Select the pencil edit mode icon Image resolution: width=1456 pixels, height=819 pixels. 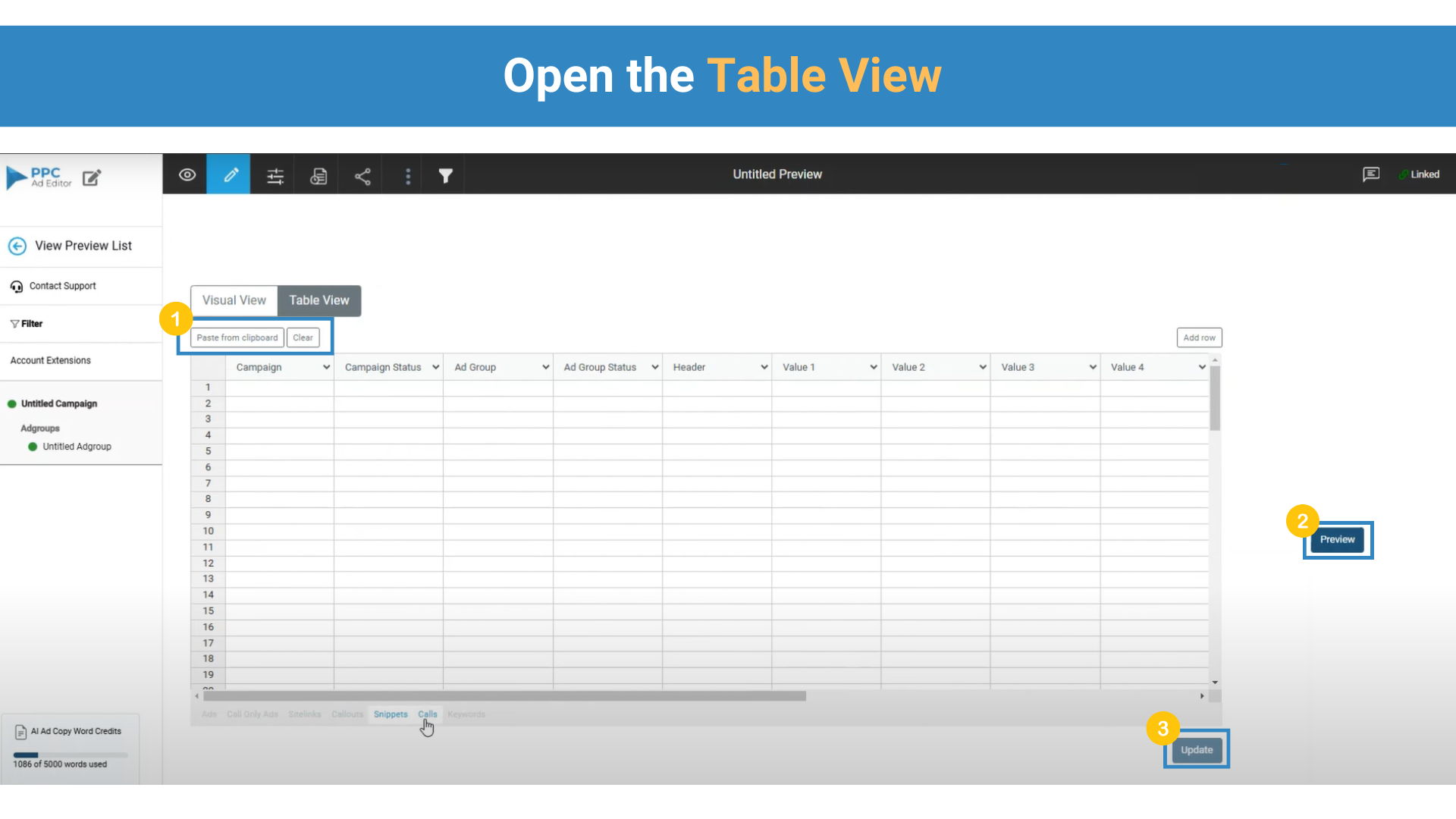[x=230, y=175]
